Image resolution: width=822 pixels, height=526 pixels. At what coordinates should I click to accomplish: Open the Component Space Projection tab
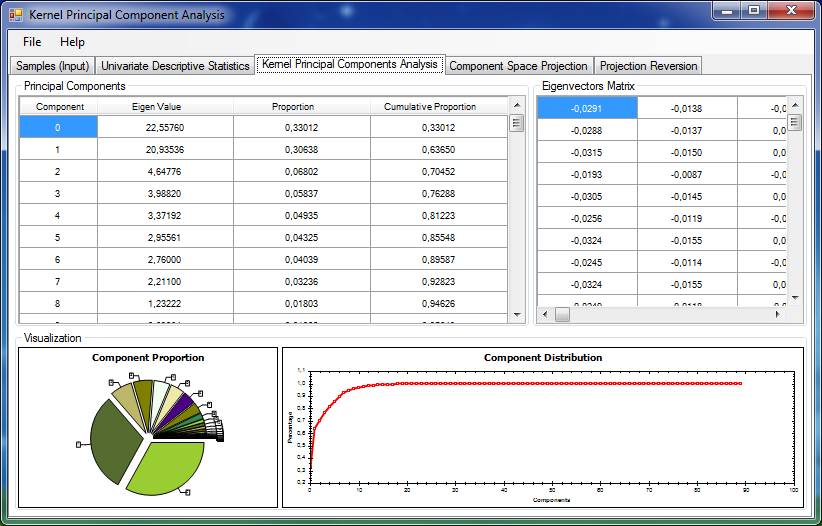[x=518, y=66]
